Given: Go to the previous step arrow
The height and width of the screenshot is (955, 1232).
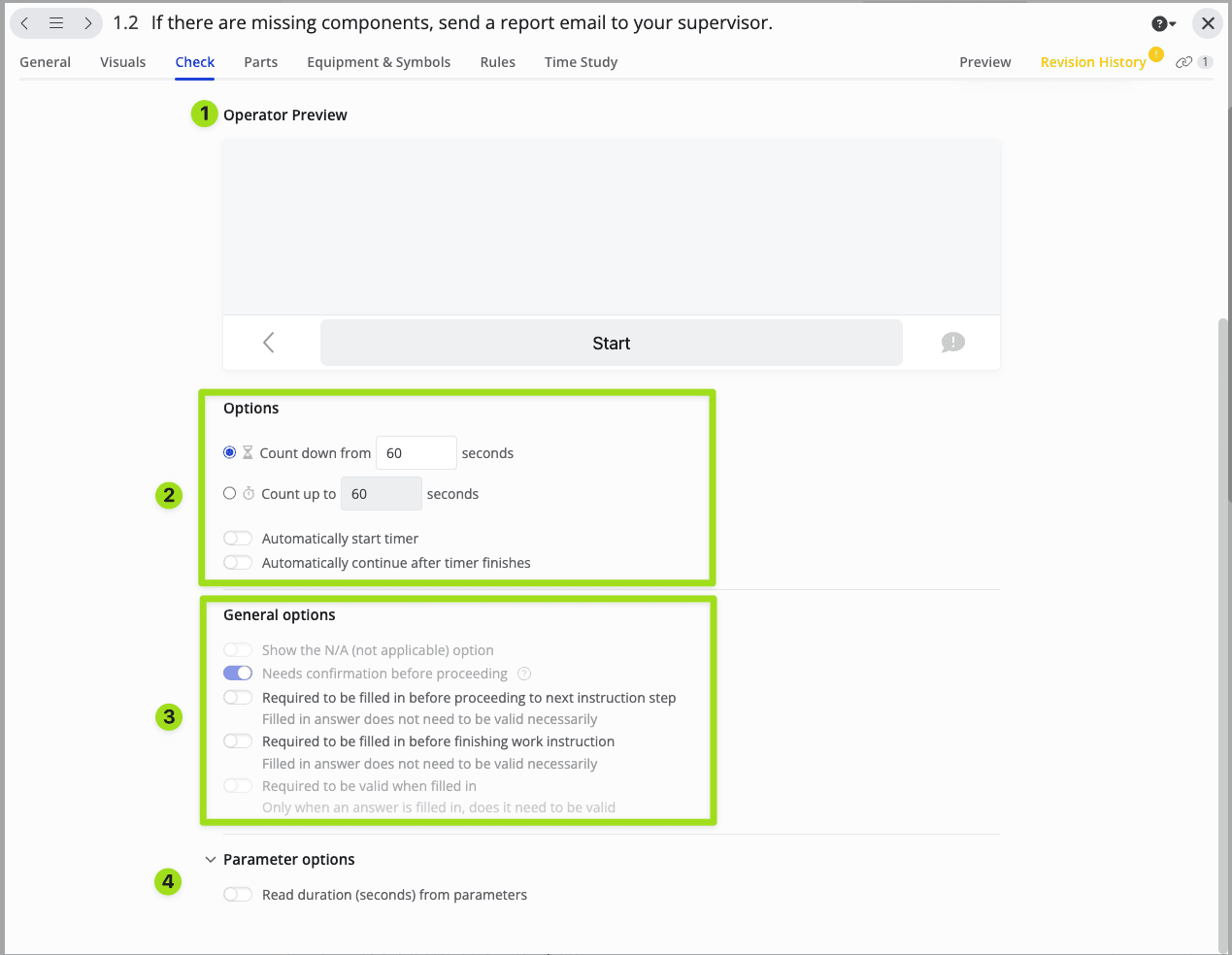Looking at the screenshot, I should click(25, 23).
